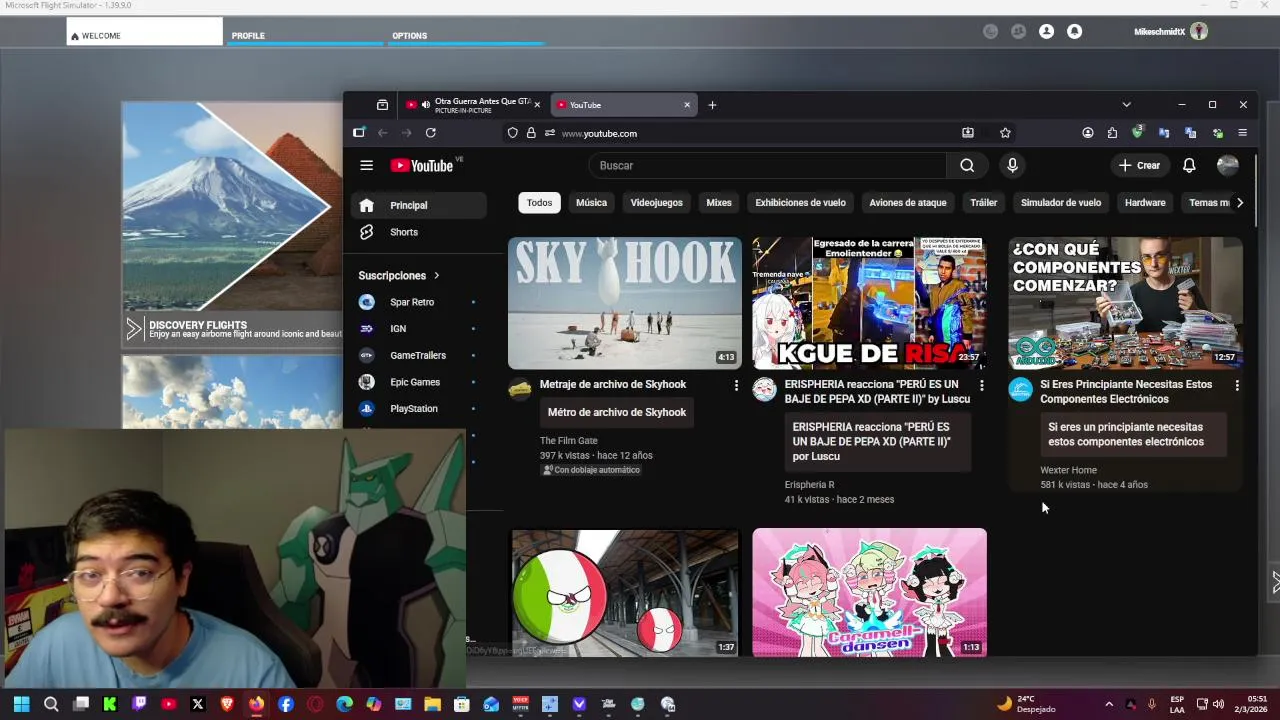Open the WELCOME tab in Flight Simulator

click(x=145, y=32)
